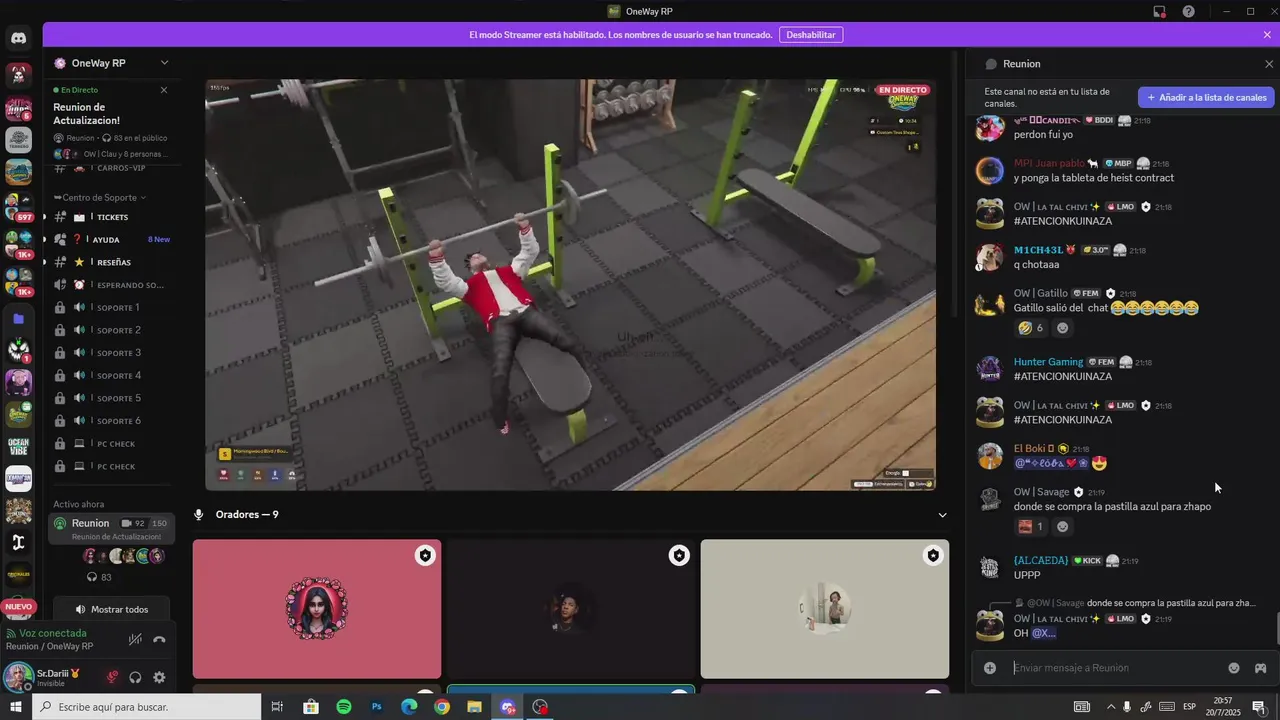Open the Ocean Vibe server icon
1280x720 pixels.
18,446
